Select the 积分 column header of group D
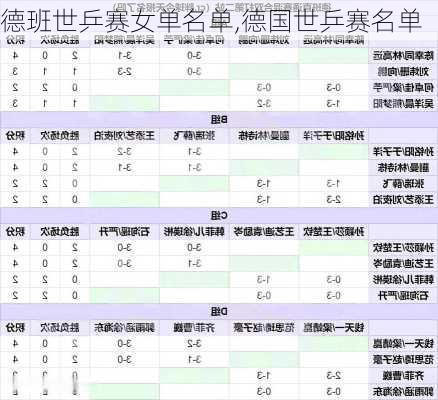 pyautogui.click(x=15, y=328)
